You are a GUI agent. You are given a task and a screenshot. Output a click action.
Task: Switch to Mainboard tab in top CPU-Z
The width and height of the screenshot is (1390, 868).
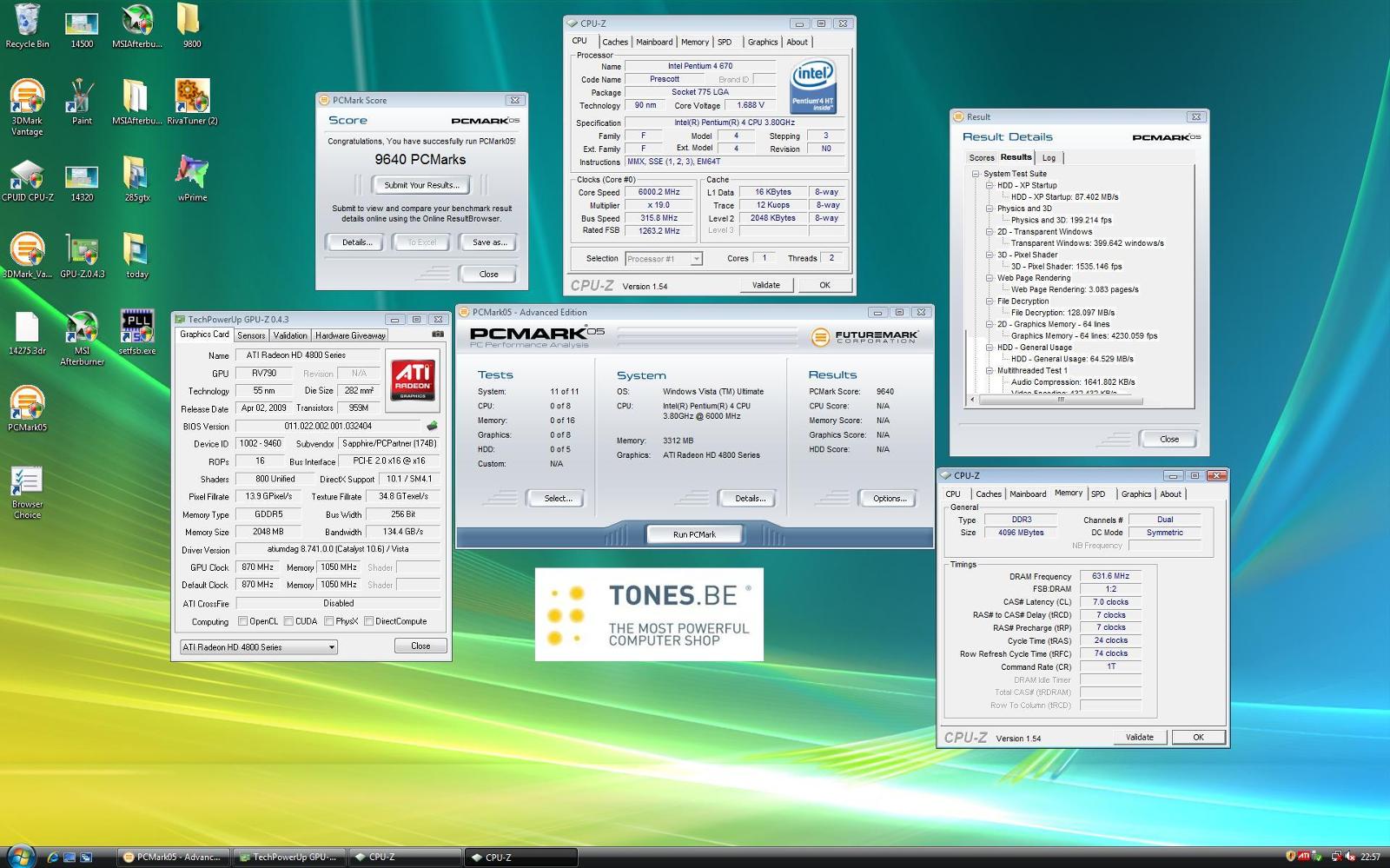pyautogui.click(x=654, y=42)
